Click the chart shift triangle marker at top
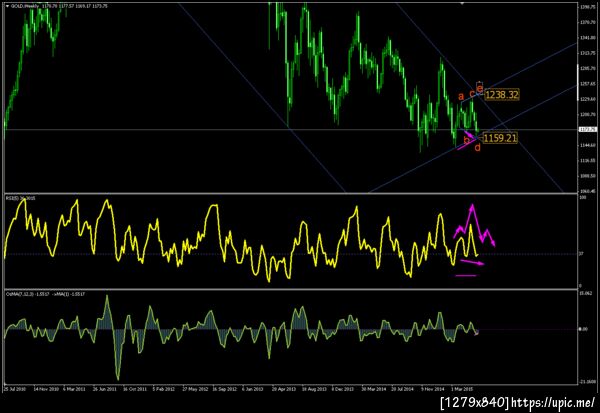Screen dimensions: 600x413 pyautogui.click(x=462, y=3)
